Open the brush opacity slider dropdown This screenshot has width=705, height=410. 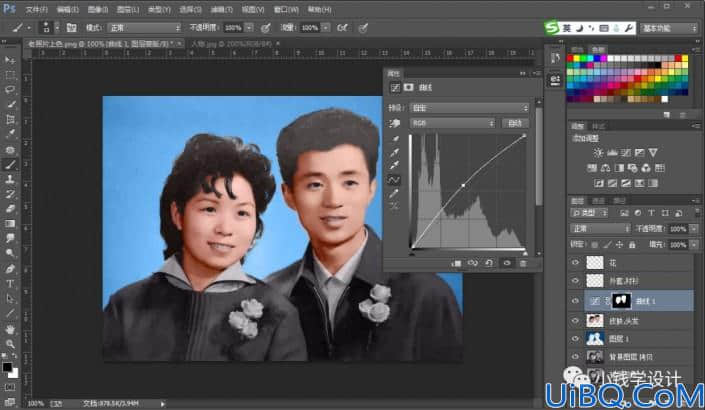click(x=249, y=28)
